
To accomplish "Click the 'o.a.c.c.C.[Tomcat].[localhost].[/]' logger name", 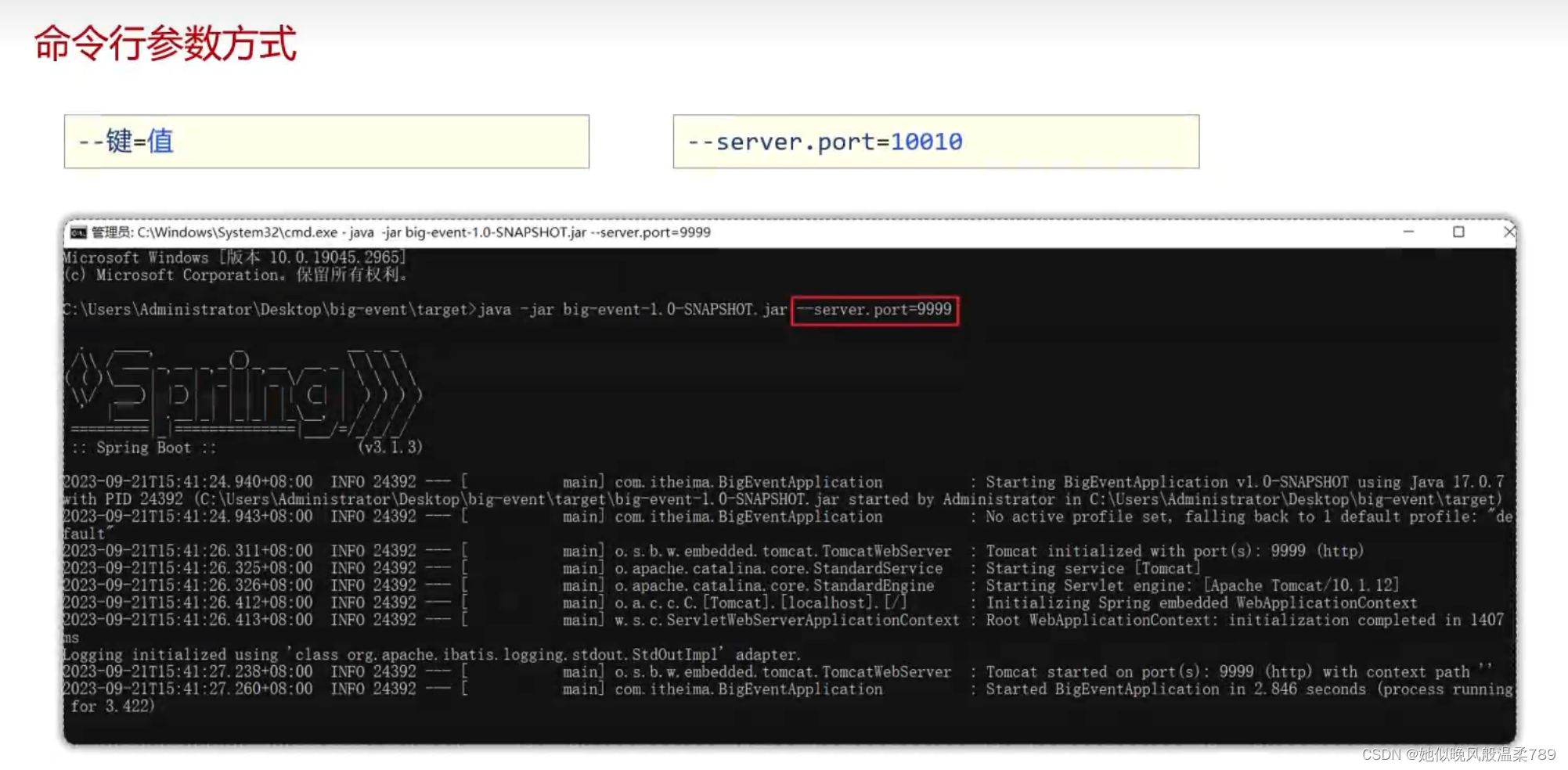I will 761,603.
